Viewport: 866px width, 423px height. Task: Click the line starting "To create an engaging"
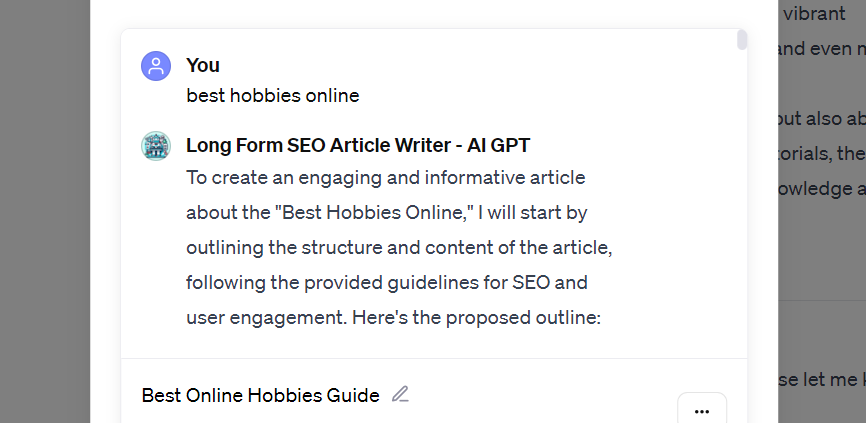385,178
